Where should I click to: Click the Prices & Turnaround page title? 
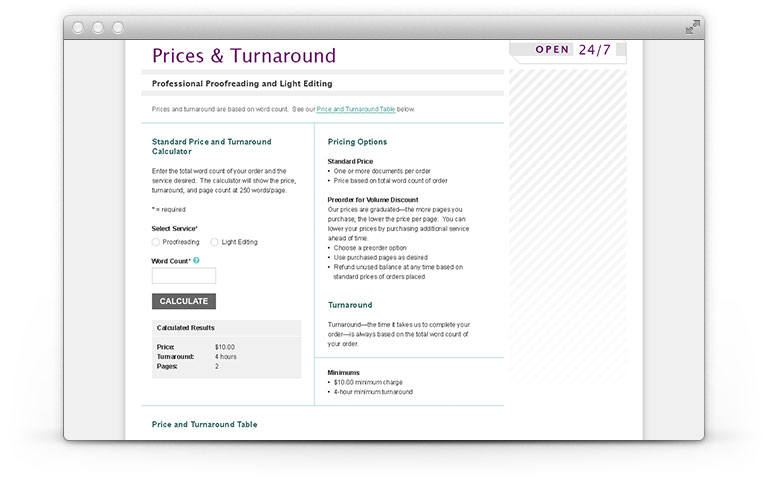(244, 56)
